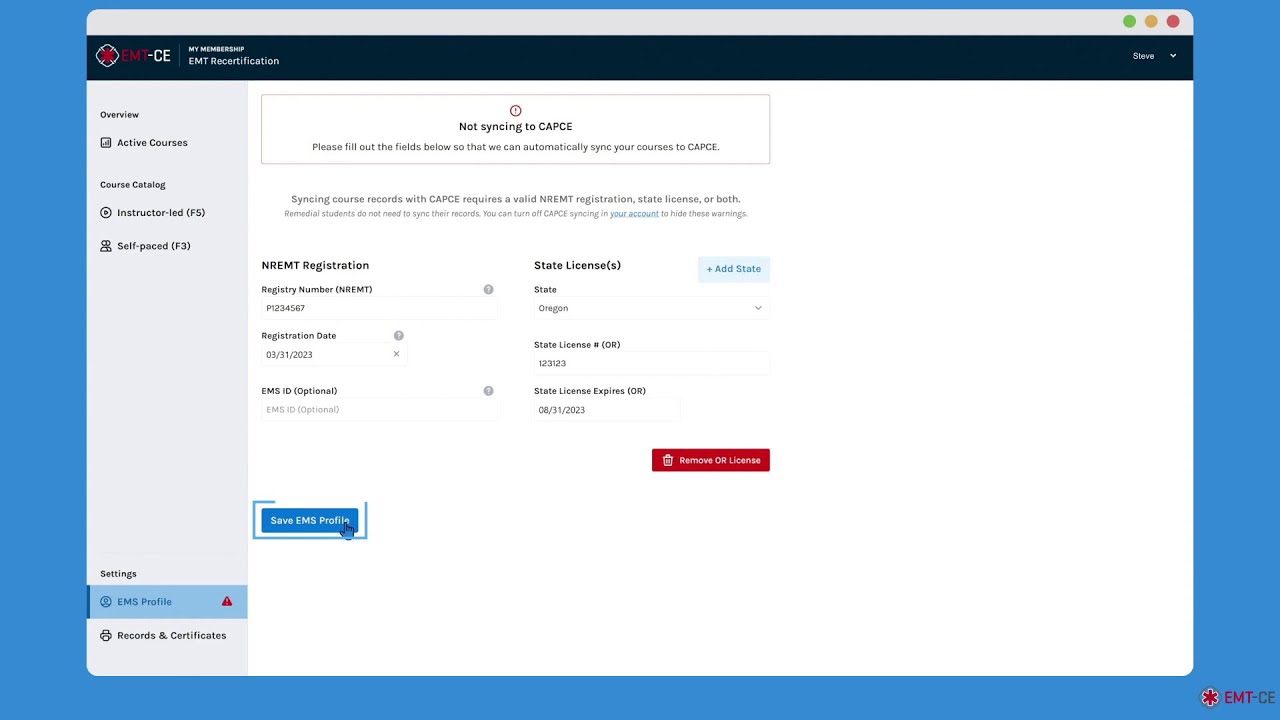Click the EMS Profile user icon

[106, 602]
